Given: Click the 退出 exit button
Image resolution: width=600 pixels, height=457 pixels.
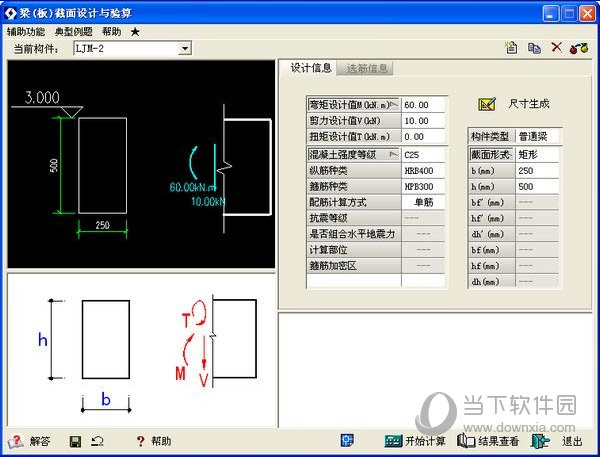Looking at the screenshot, I should tap(558, 441).
